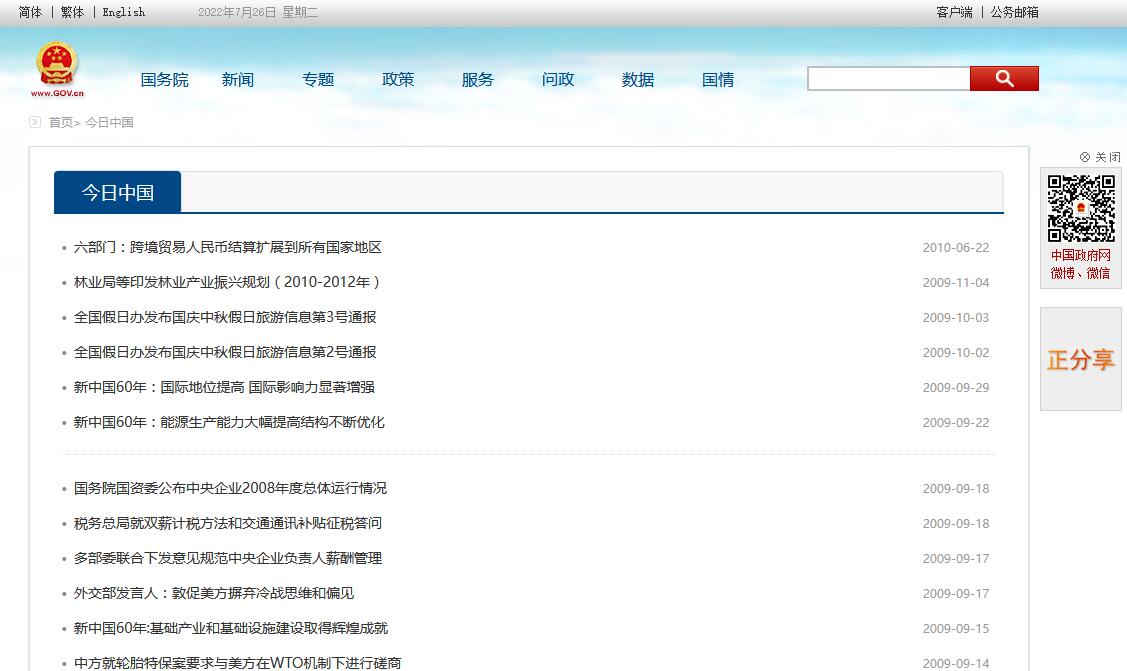Open the 公务邮箱 link
This screenshot has width=1127, height=671.
tap(1014, 12)
